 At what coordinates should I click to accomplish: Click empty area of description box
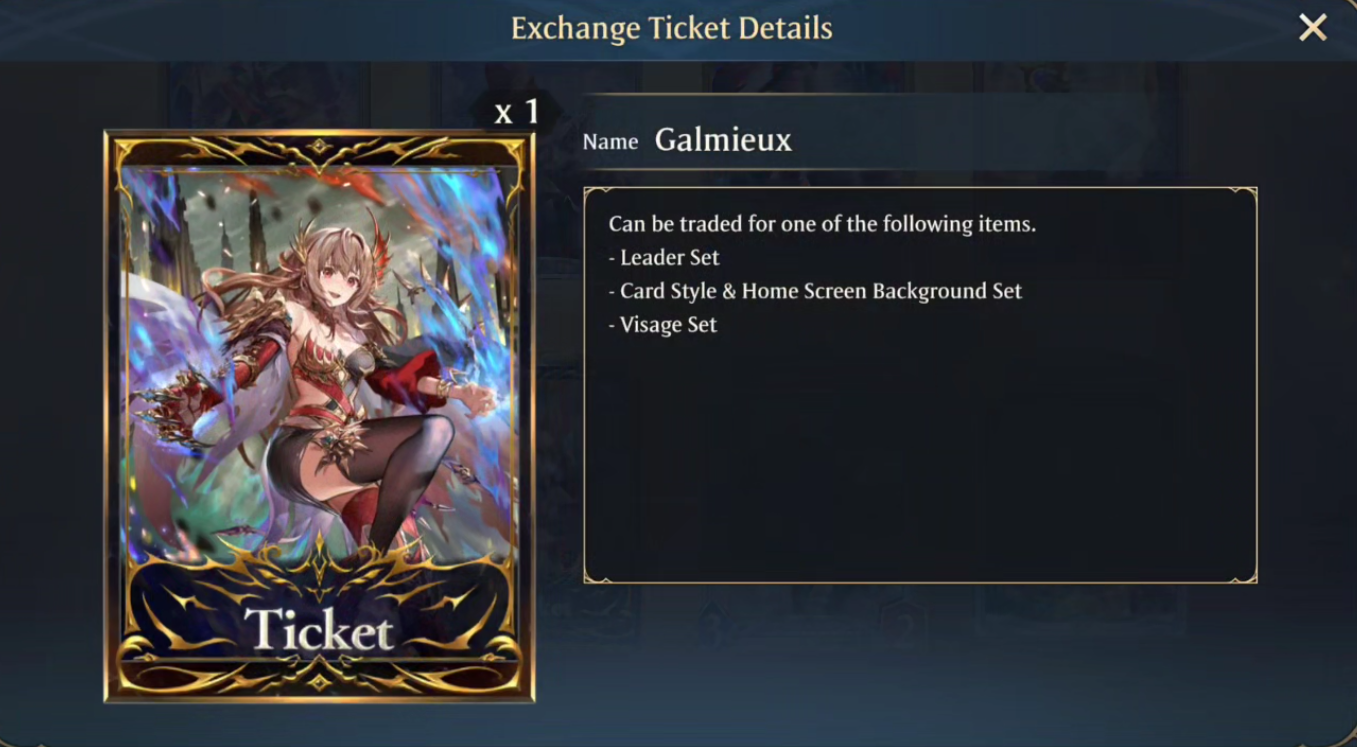pos(920,460)
